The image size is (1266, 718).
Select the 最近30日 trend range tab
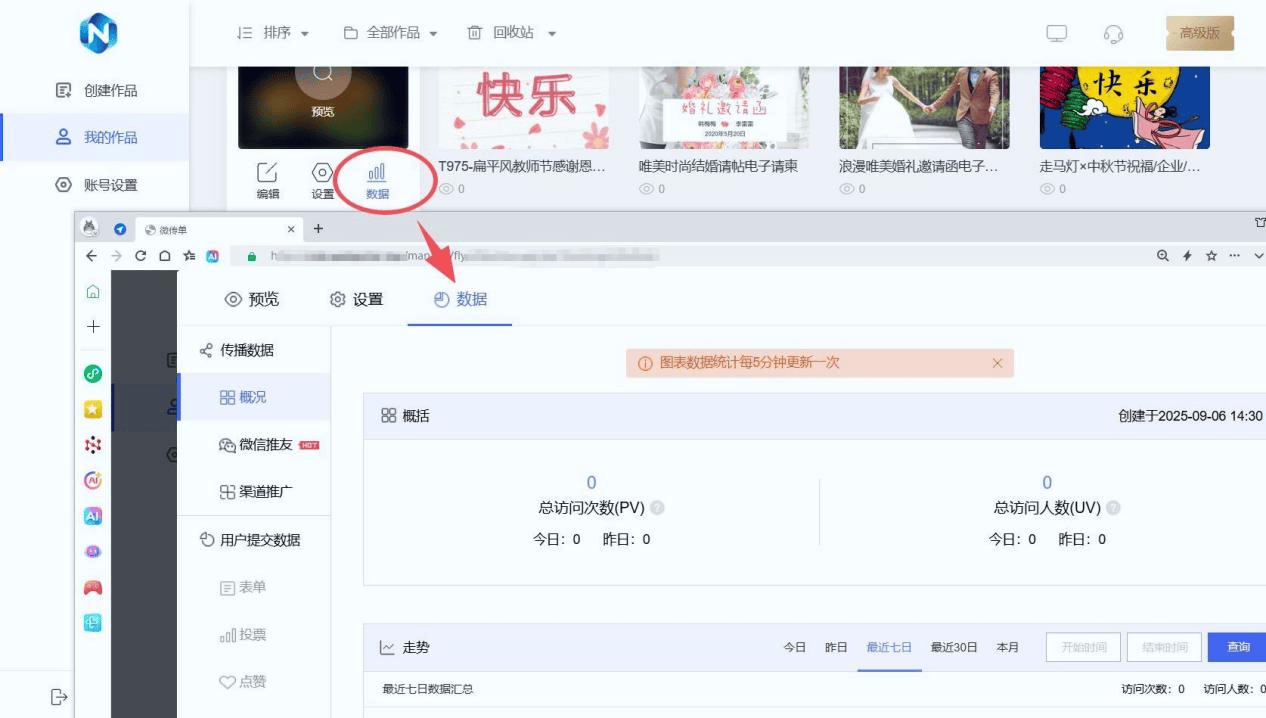tap(954, 647)
